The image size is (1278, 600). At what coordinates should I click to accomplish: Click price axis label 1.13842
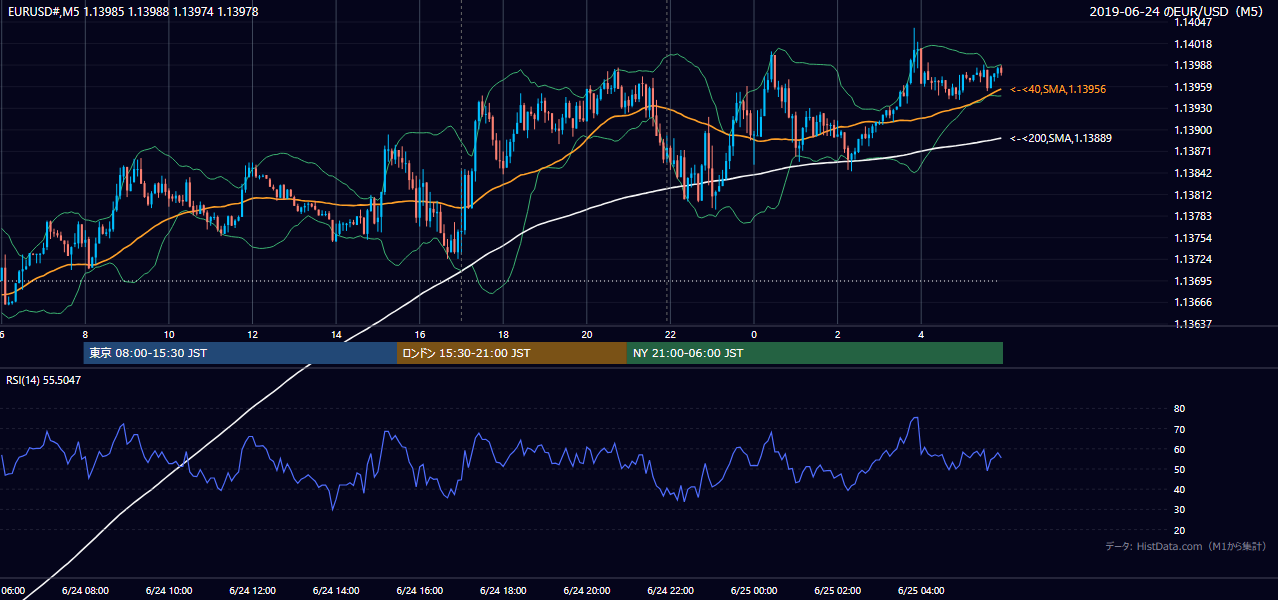(1193, 173)
